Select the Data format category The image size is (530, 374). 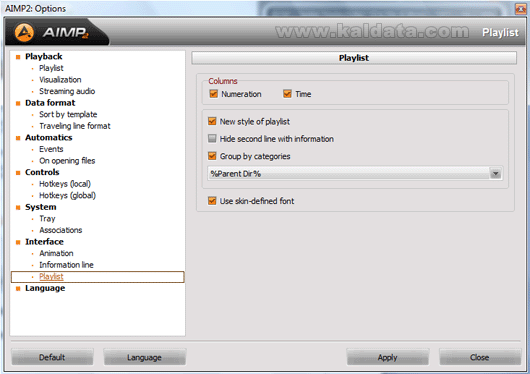50,103
